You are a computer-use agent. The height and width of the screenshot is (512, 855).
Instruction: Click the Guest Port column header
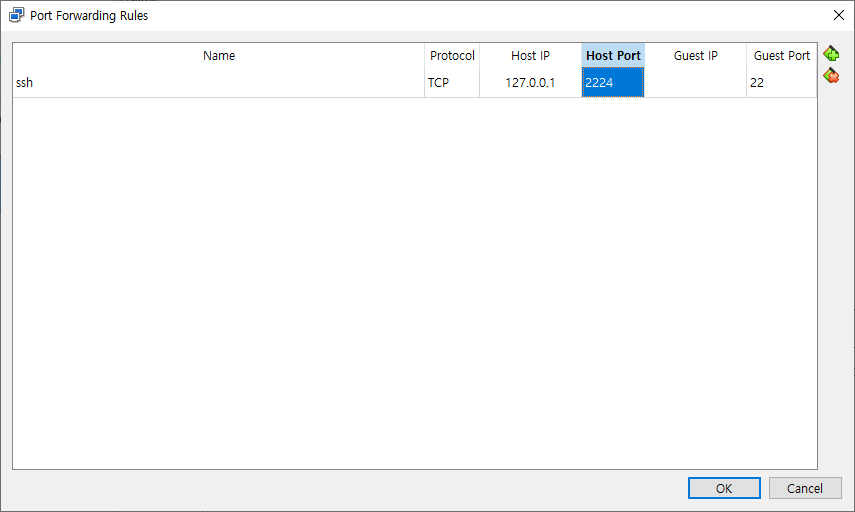781,56
